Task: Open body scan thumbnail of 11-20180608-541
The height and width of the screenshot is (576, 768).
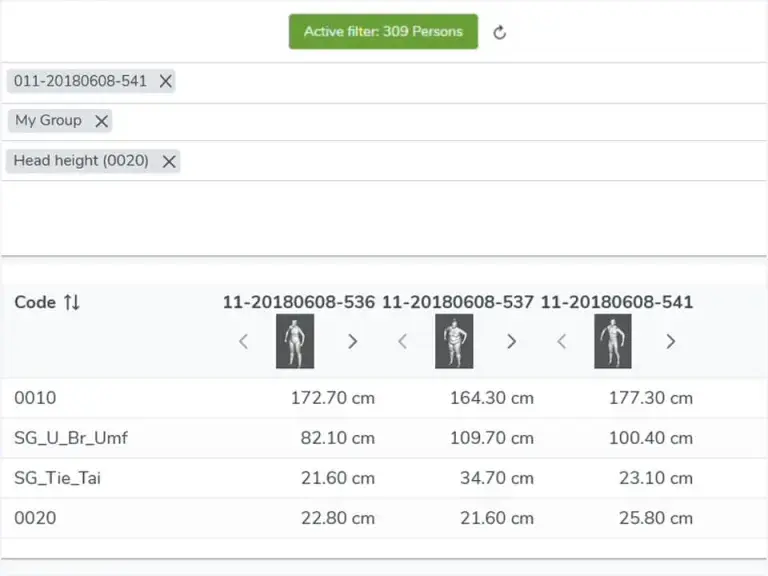Action: point(613,341)
